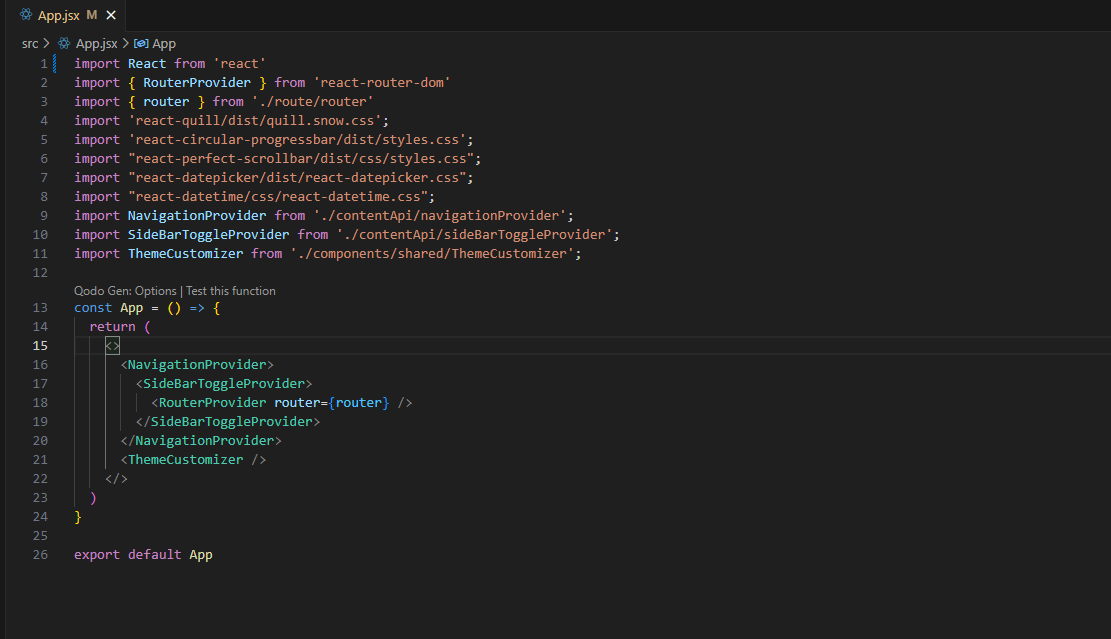Expand the chevron after App.jsx in the breadcrumb
Screen dimensions: 1111x639
[x=125, y=44]
